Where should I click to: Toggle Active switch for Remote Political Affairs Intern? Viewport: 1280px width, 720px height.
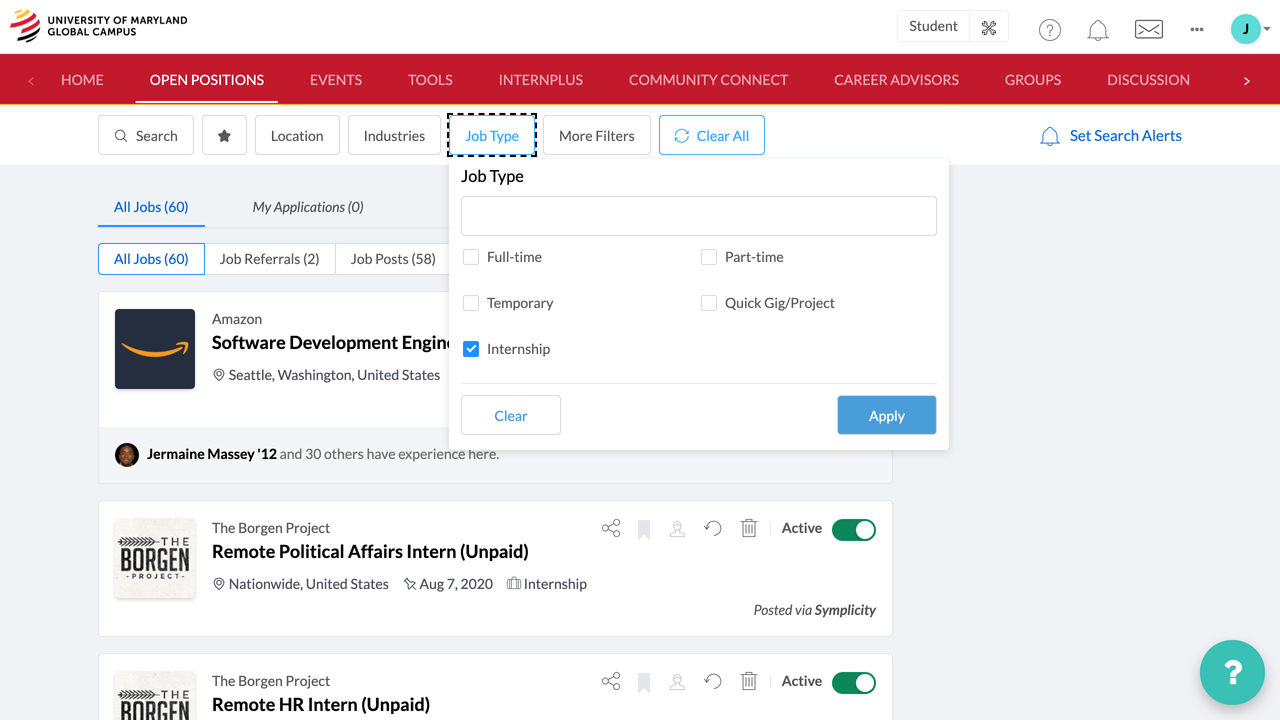click(853, 529)
